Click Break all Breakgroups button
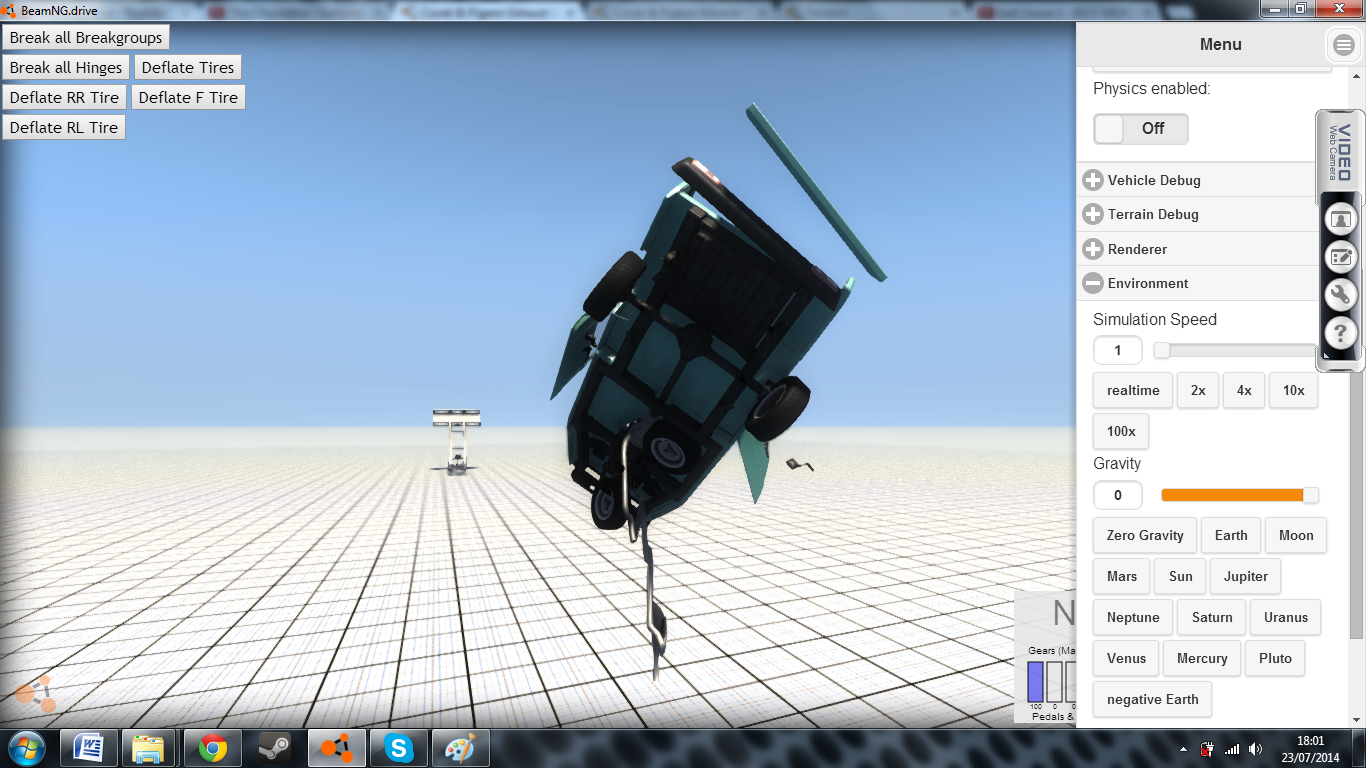1366x768 pixels. [x=86, y=38]
